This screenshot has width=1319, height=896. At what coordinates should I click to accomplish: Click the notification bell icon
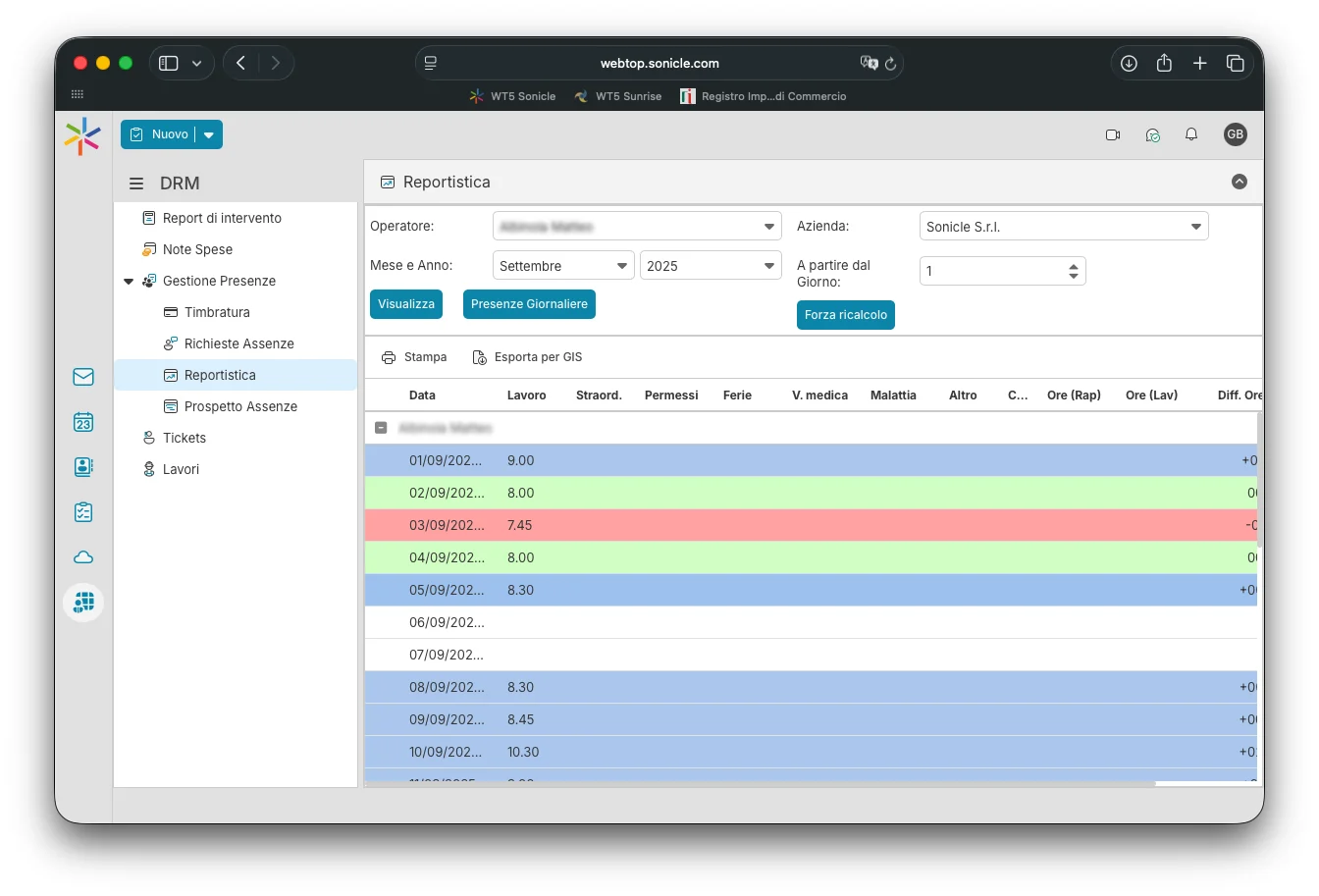1191,134
